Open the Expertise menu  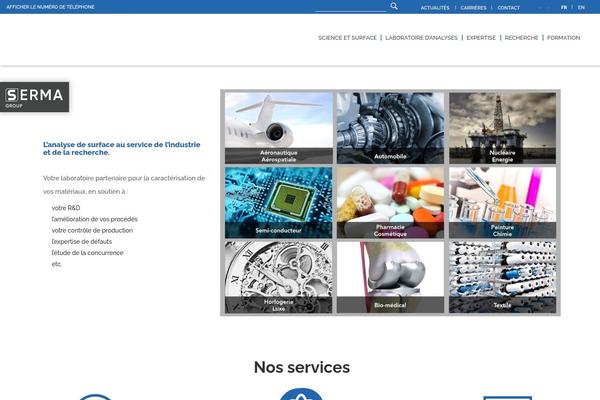click(481, 38)
